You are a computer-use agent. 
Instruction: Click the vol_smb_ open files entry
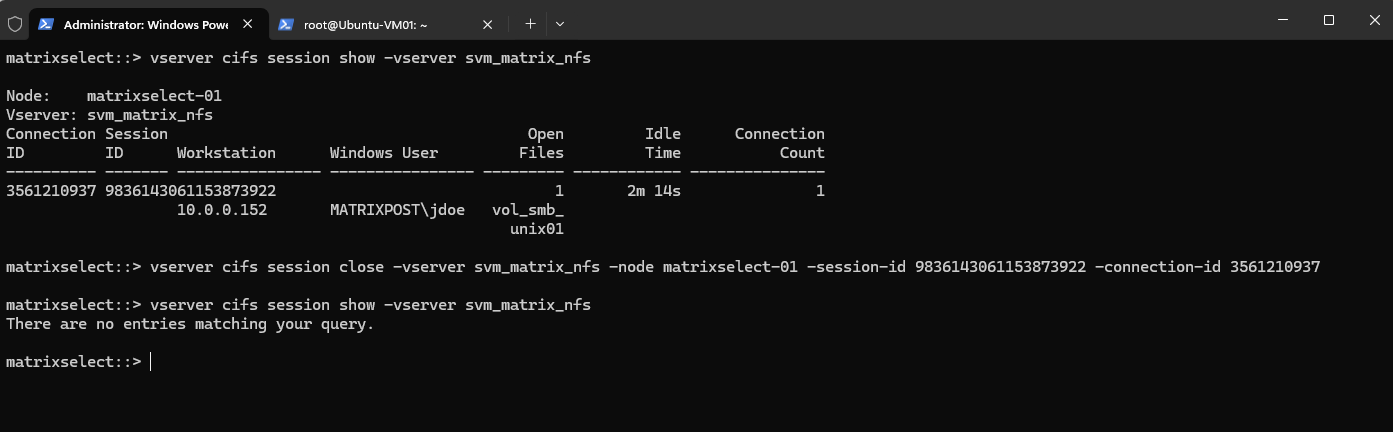click(x=528, y=209)
